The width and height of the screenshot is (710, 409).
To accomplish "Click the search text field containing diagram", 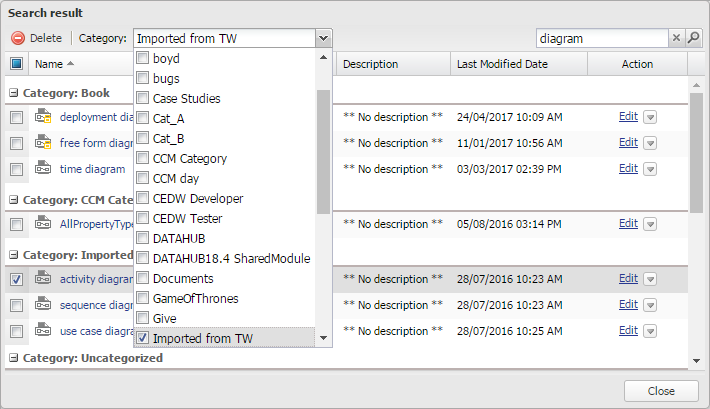I will [x=600, y=38].
